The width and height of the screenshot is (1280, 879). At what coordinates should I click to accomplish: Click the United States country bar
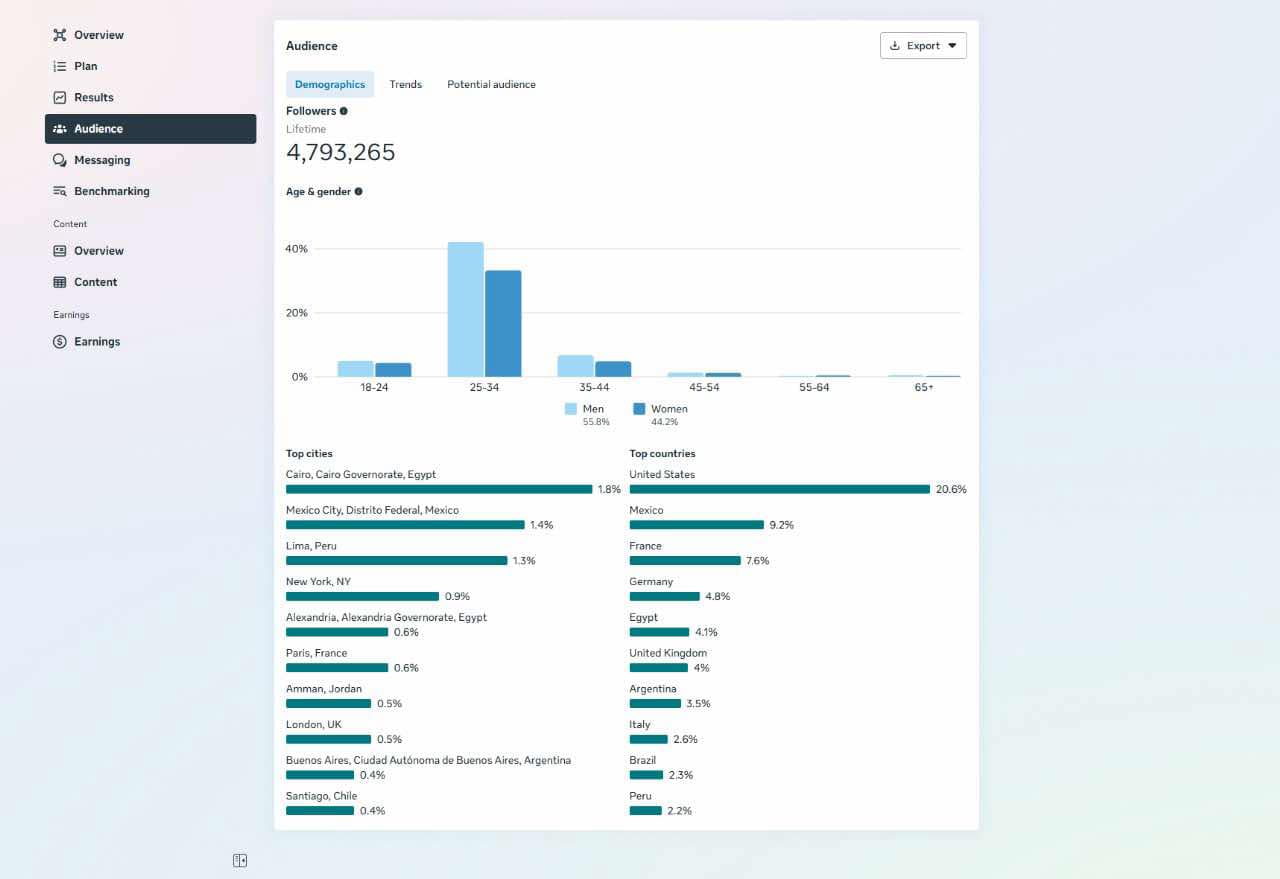point(780,489)
